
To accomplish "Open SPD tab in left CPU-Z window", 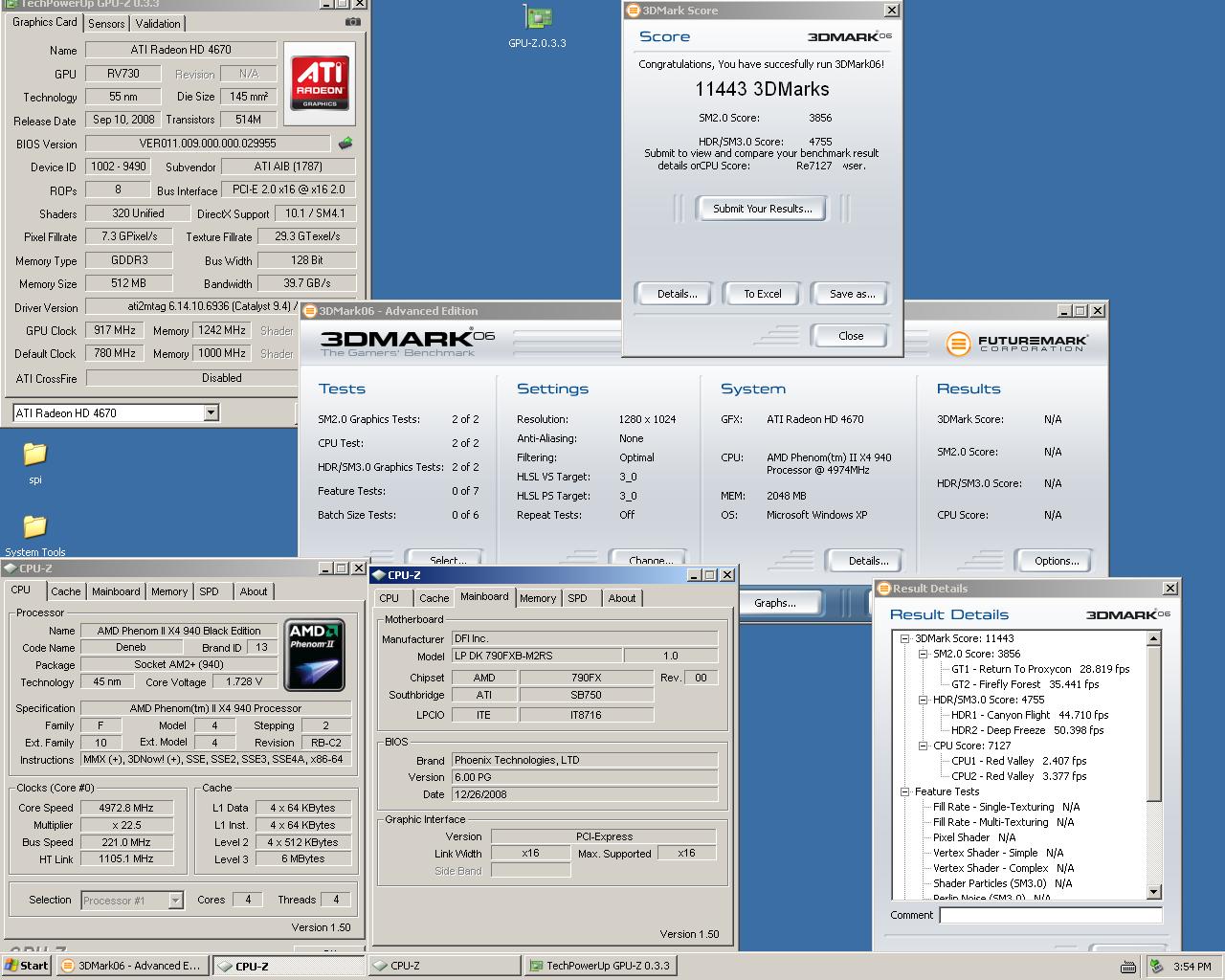I will (210, 591).
